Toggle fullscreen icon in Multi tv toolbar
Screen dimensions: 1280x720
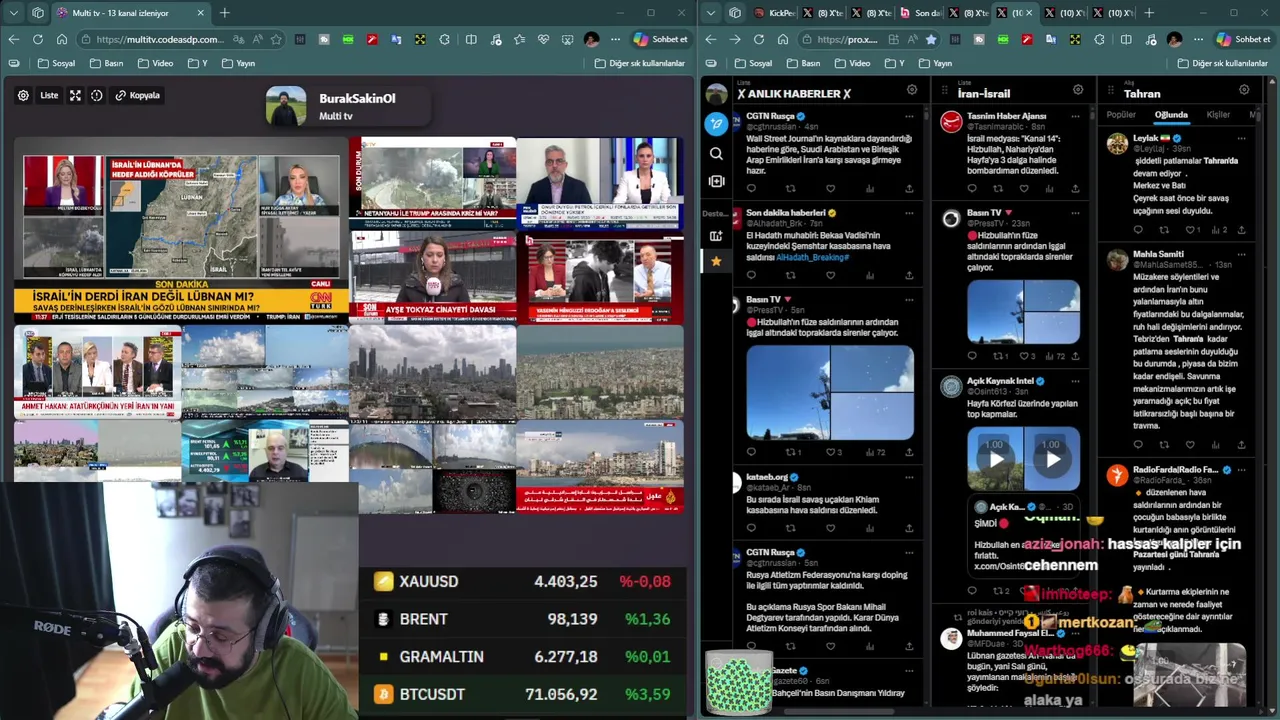[75, 95]
